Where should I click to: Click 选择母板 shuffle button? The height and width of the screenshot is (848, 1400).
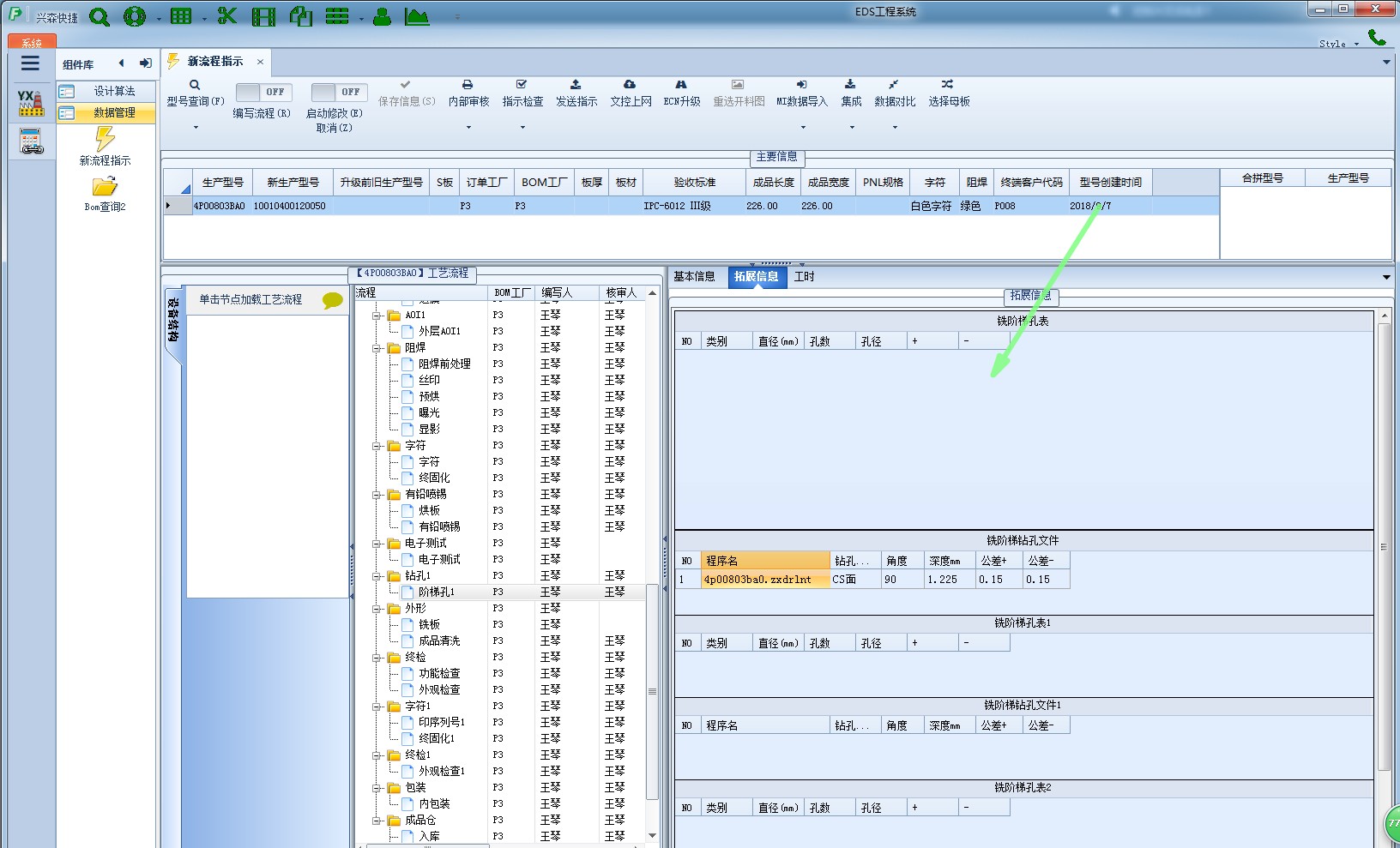[949, 93]
